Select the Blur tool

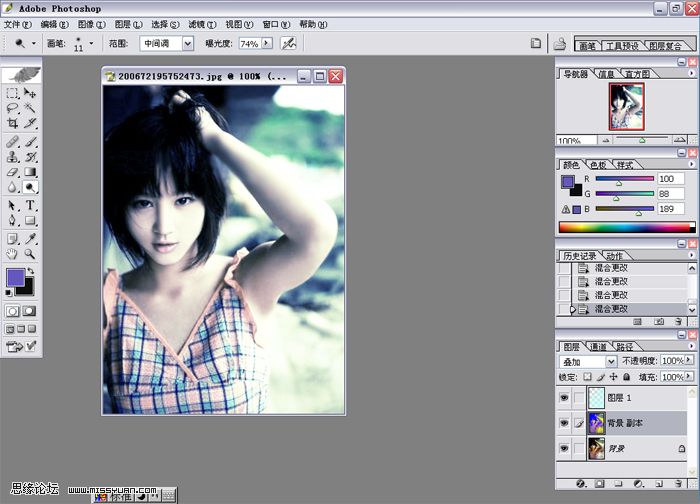tap(12, 187)
